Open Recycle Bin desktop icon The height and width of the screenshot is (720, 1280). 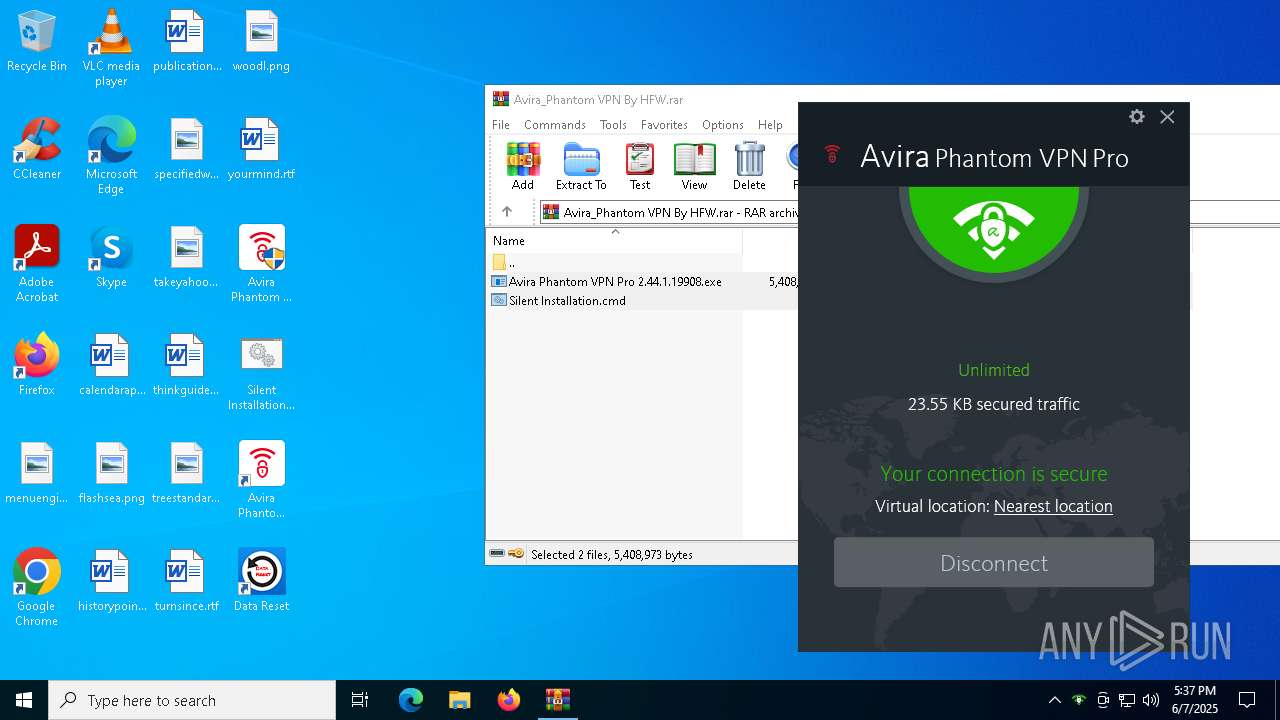(x=37, y=41)
